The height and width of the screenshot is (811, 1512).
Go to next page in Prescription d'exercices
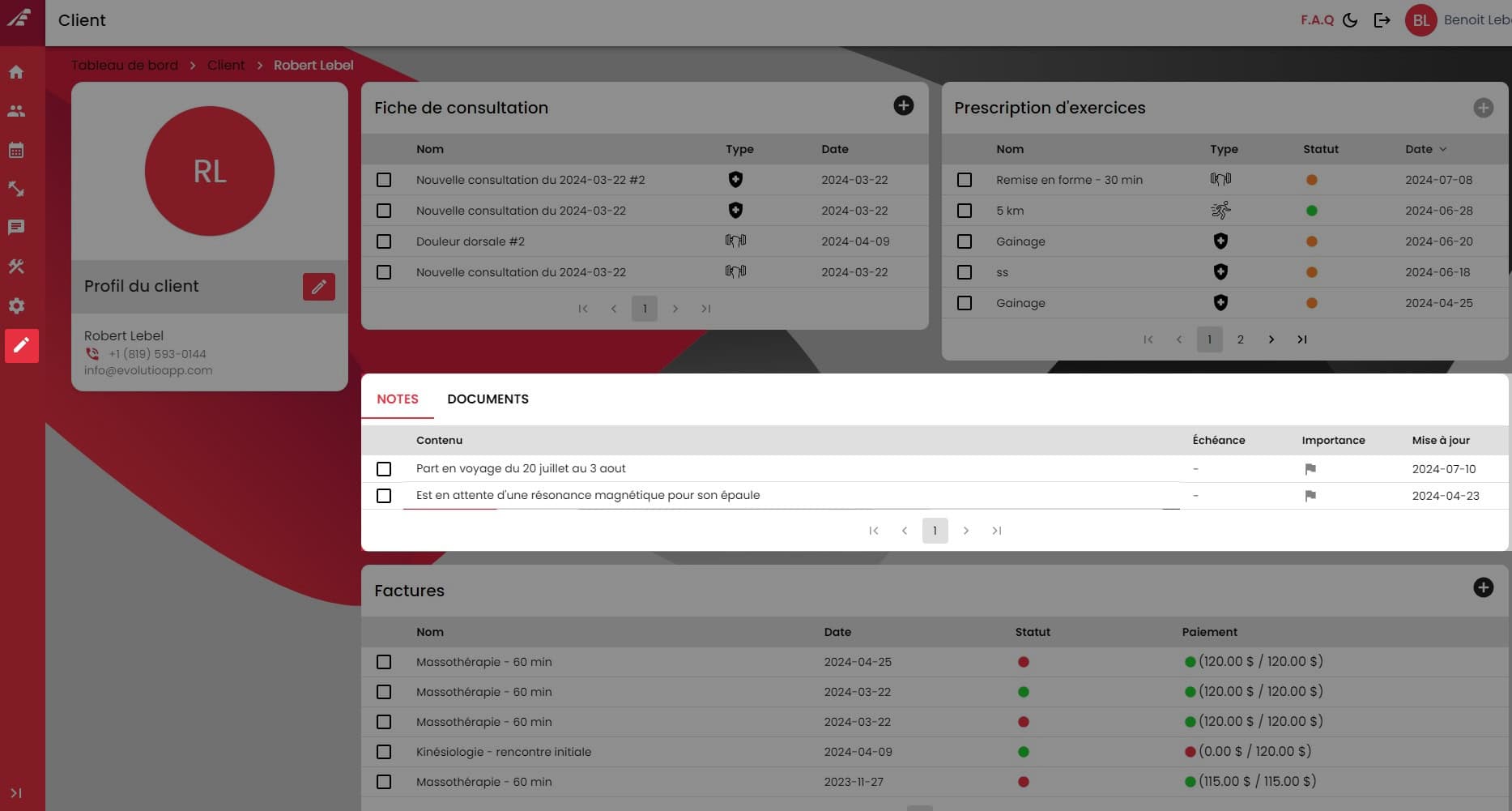point(1271,339)
